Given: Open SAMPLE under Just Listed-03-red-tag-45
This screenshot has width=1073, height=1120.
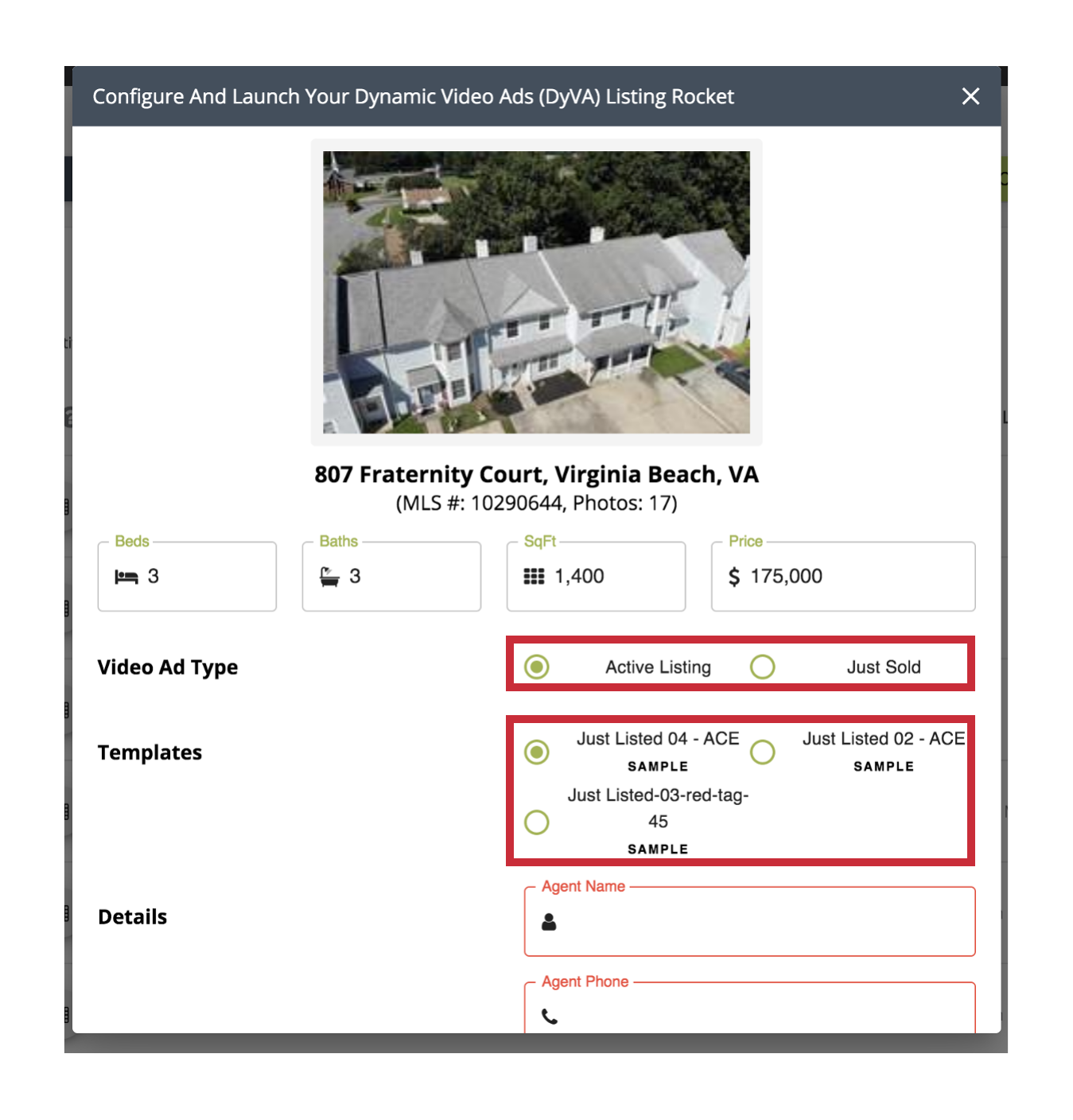Looking at the screenshot, I should 658,850.
